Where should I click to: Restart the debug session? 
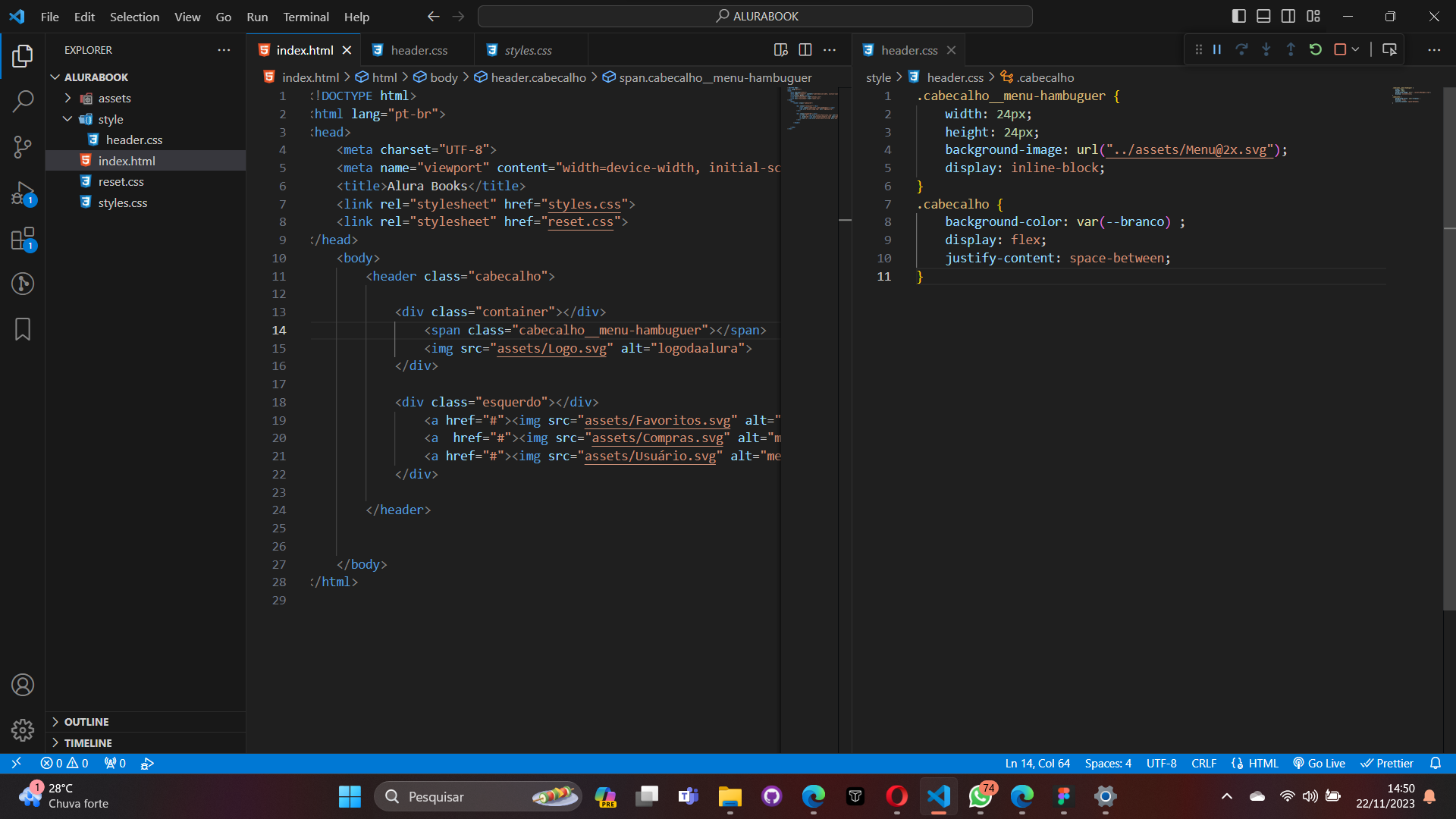[1316, 49]
